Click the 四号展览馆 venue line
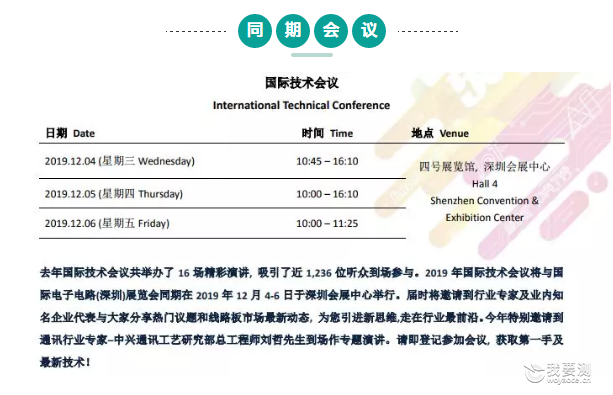613x395 pixels. click(x=485, y=167)
